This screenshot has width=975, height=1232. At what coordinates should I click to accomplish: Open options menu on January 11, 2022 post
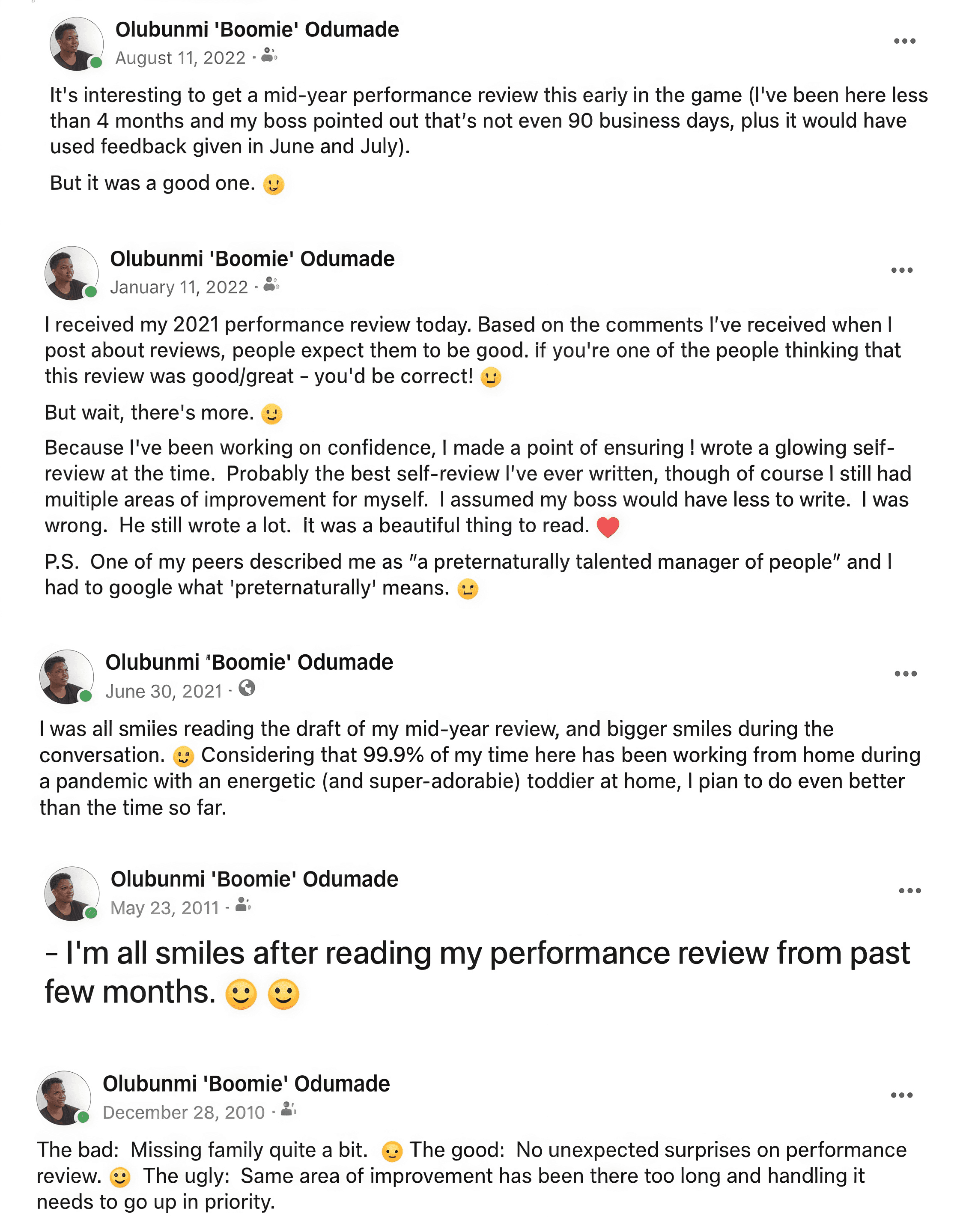[902, 270]
